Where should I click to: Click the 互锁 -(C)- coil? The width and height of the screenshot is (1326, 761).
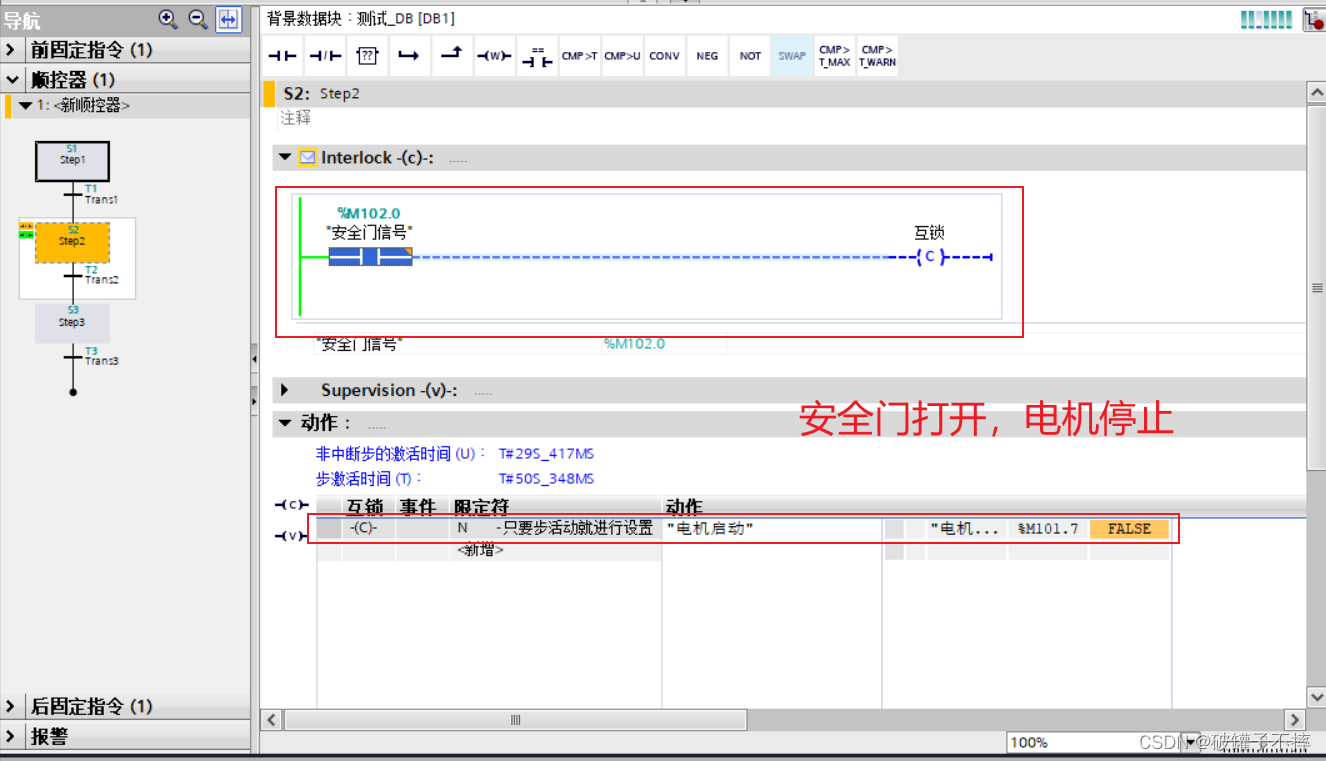pos(929,257)
